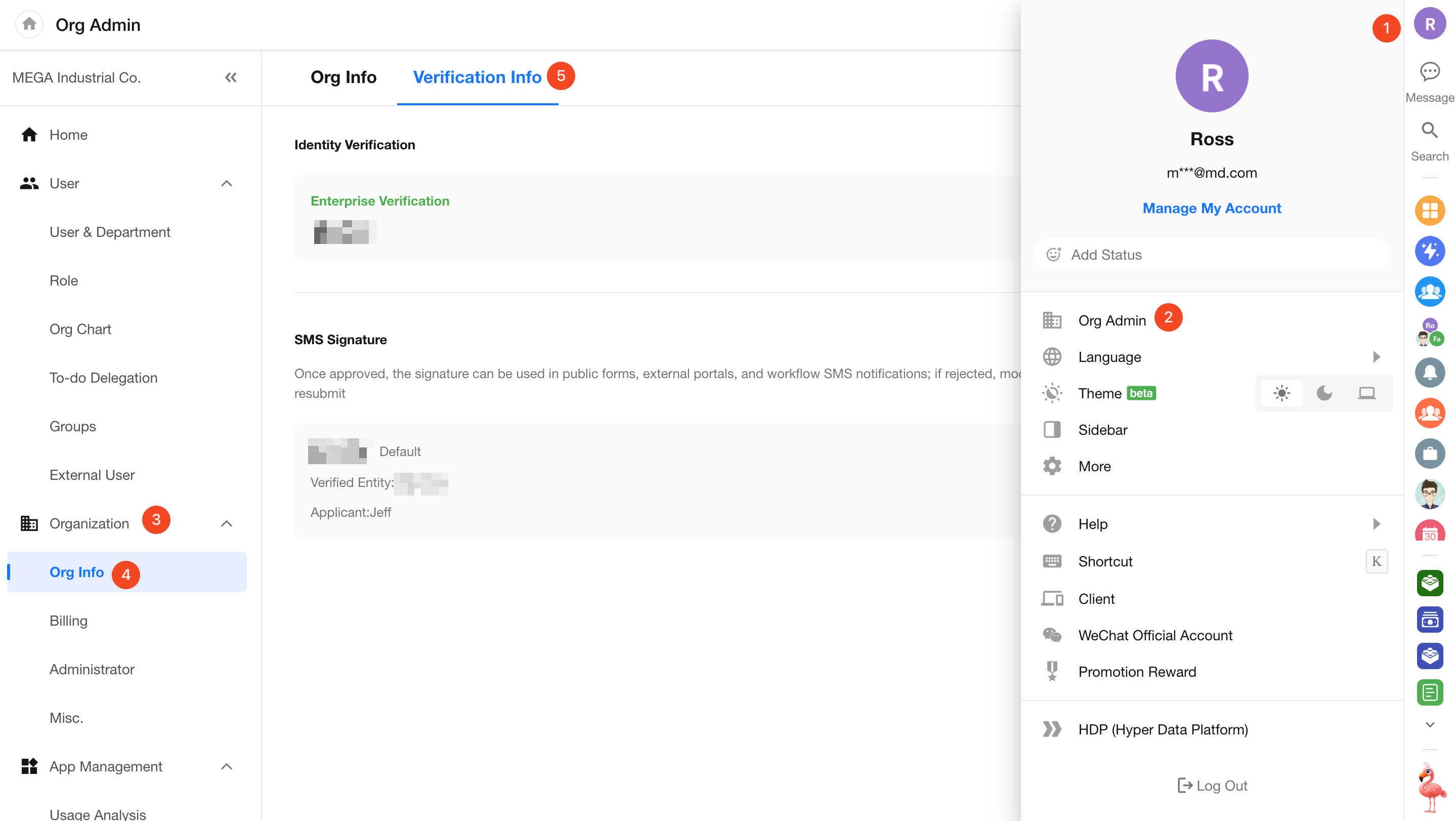Click the home icon next to Org Admin
The height and width of the screenshot is (821, 1456).
[x=29, y=24]
